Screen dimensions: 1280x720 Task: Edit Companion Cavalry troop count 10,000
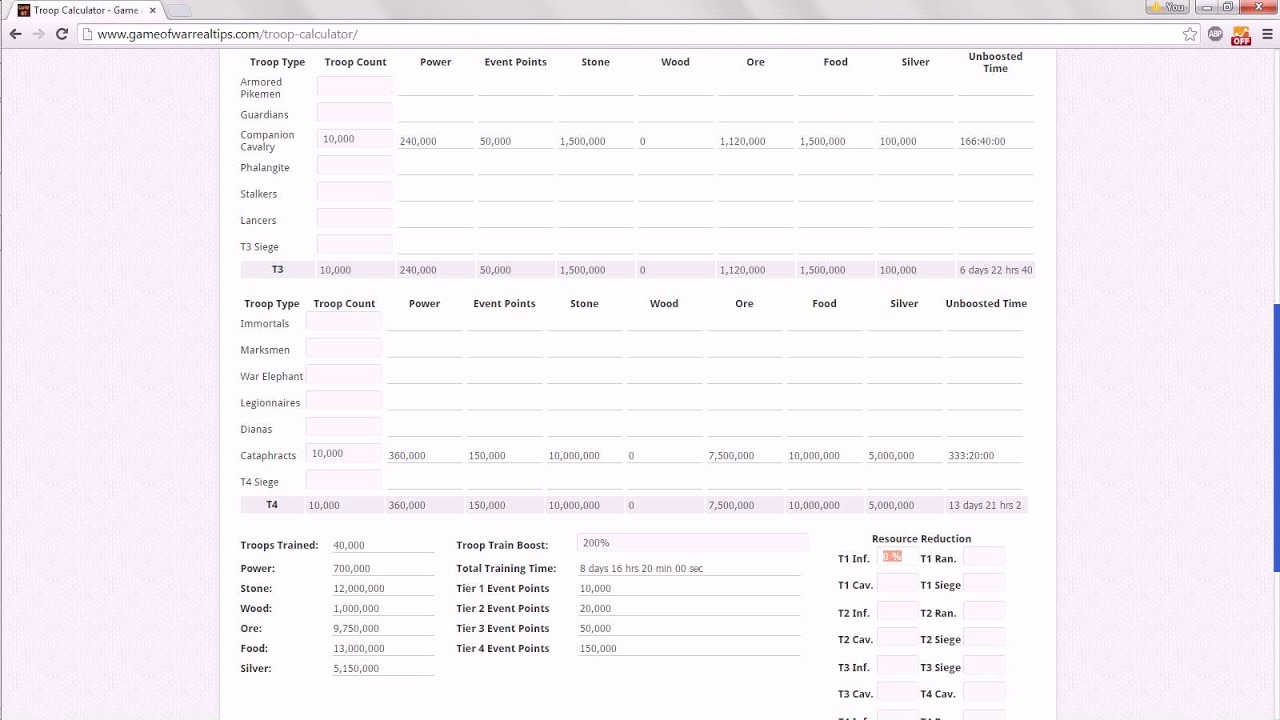click(x=355, y=139)
